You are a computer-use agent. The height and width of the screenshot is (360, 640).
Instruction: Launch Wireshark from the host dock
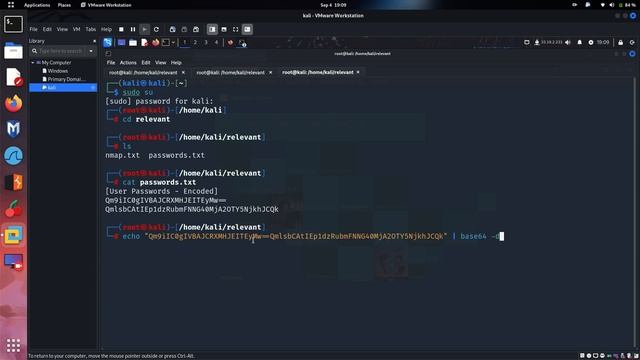tap(13, 156)
